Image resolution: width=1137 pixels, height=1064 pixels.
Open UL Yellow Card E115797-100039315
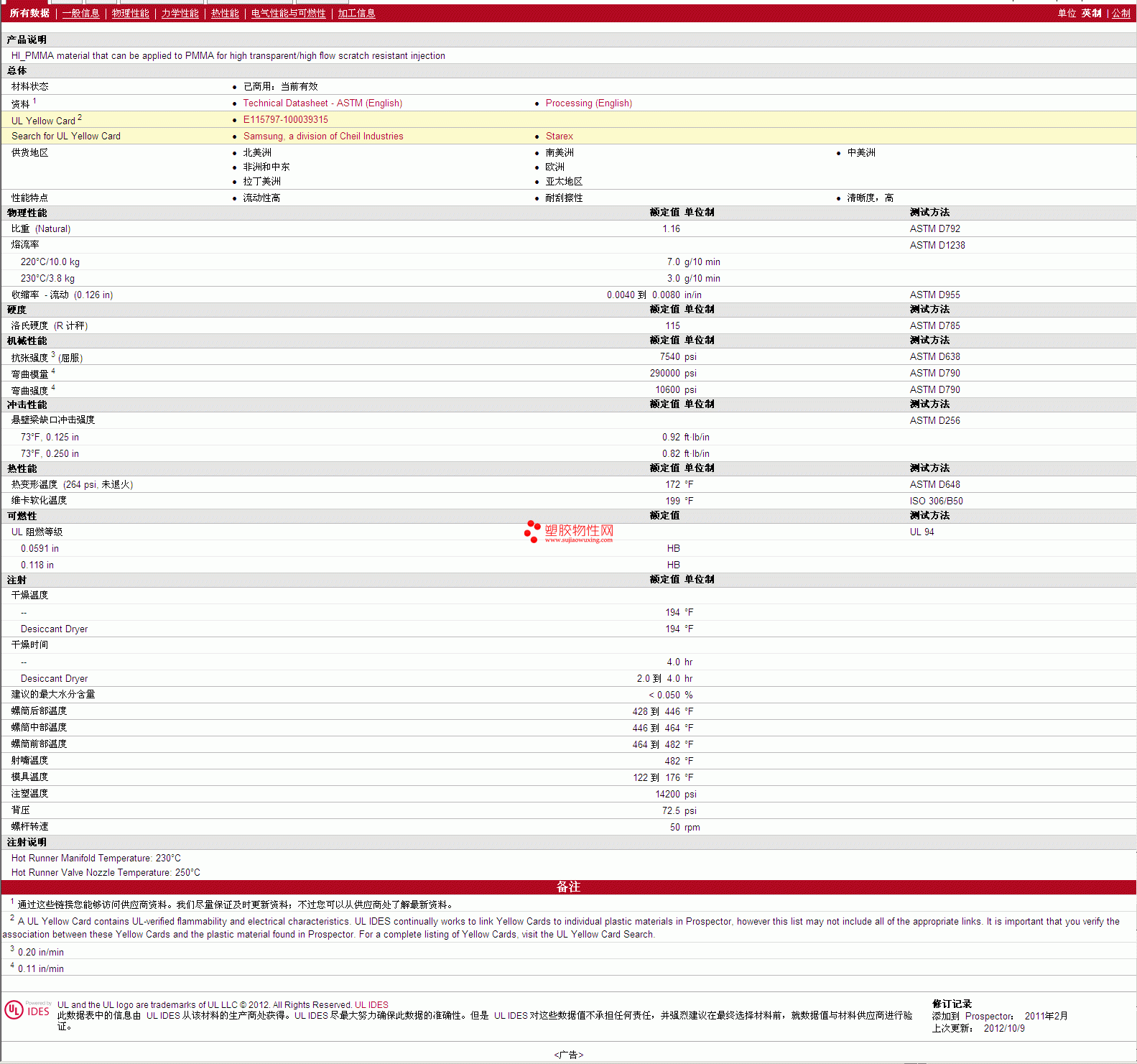click(x=286, y=119)
